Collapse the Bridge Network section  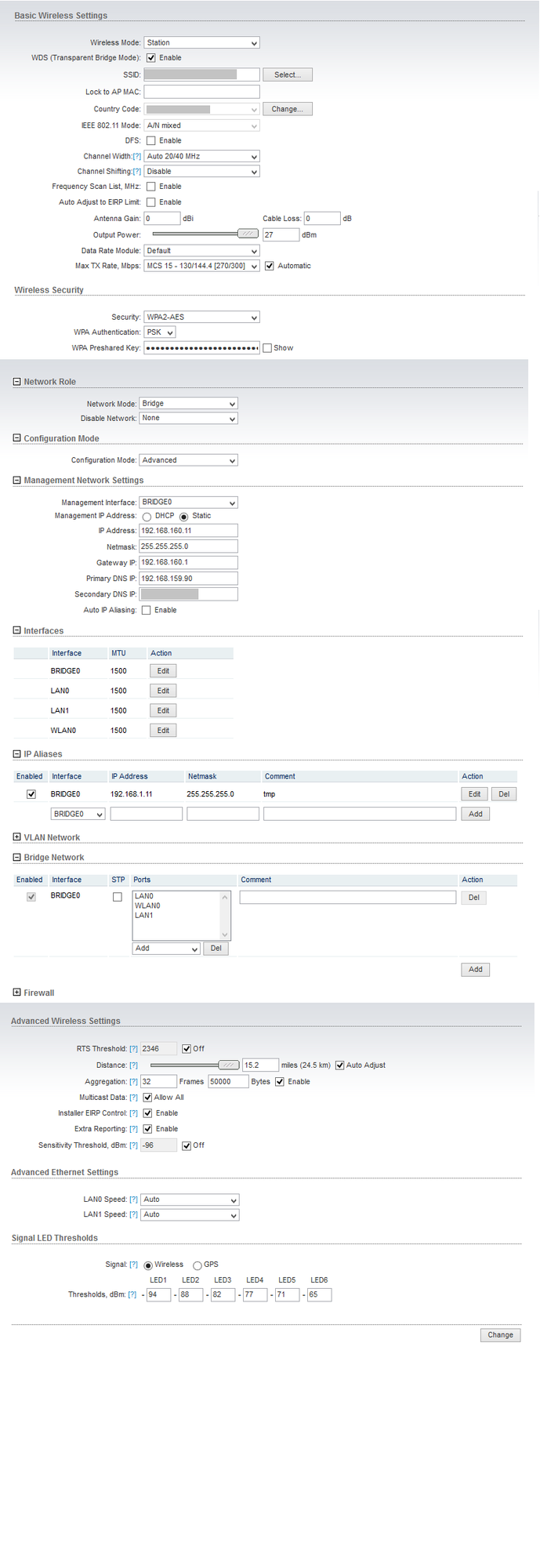click(x=17, y=858)
